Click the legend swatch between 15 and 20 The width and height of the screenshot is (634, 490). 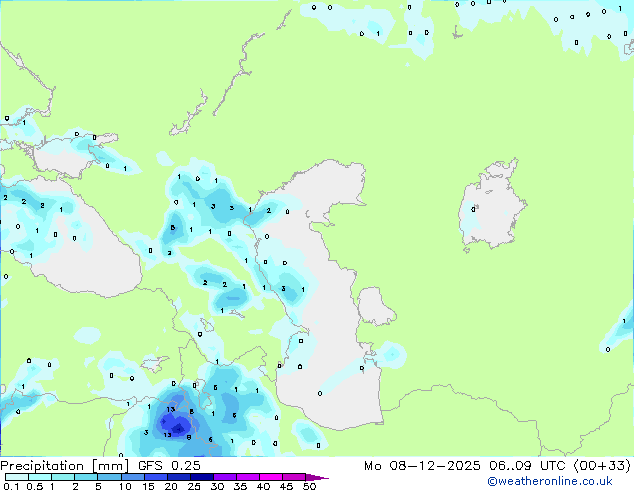(x=155, y=477)
